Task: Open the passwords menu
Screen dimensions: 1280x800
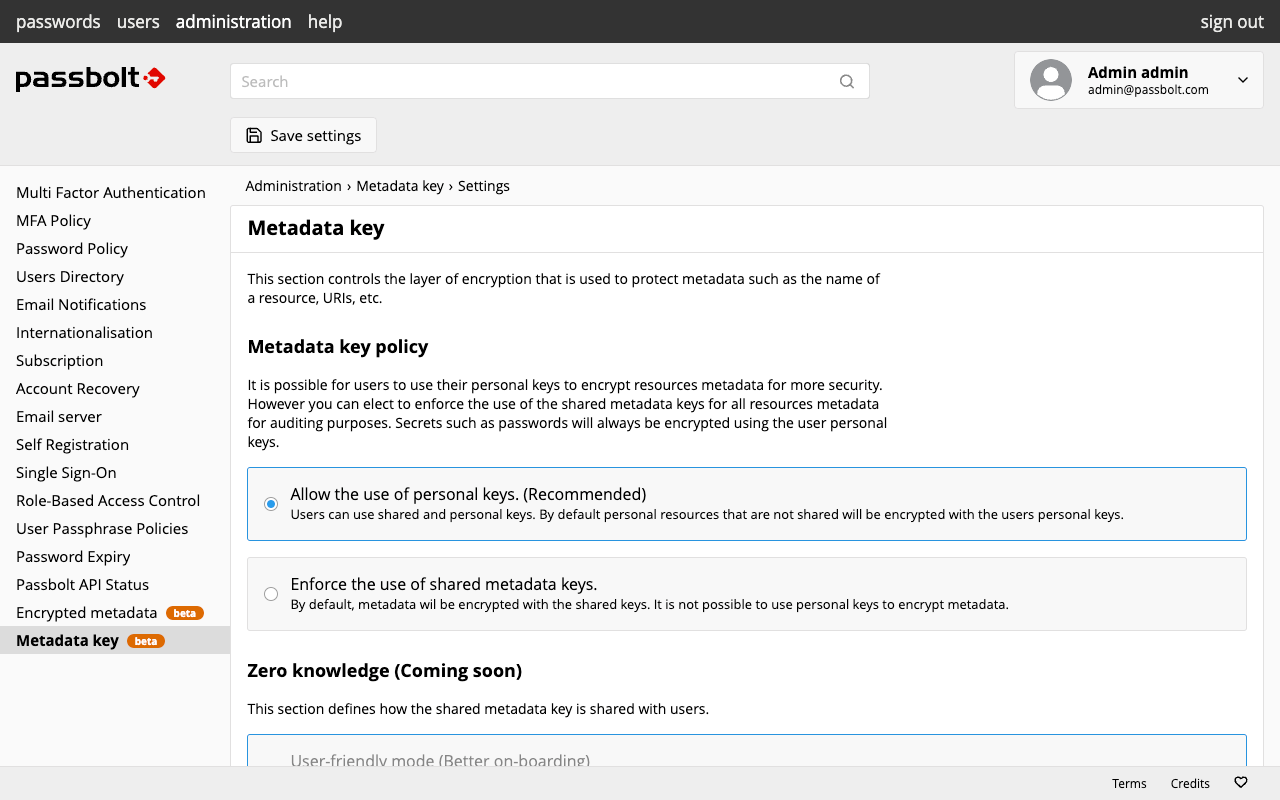Action: (x=58, y=22)
